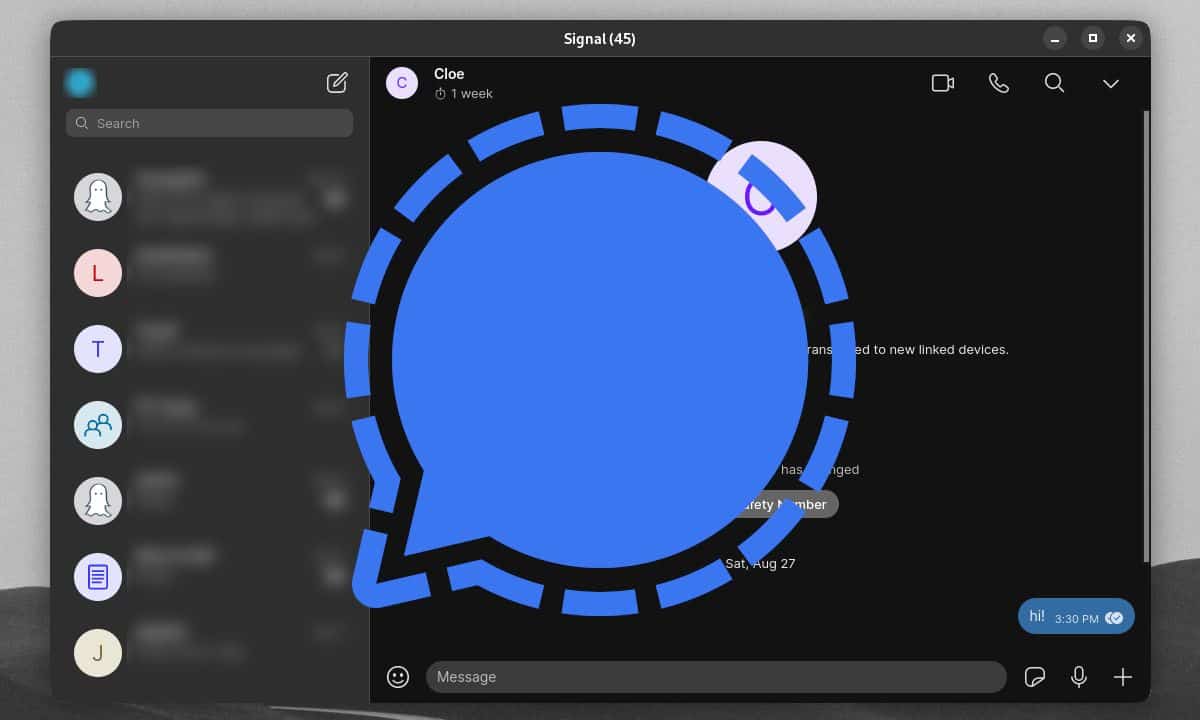Image resolution: width=1200 pixels, height=720 pixels.
Task: Compose a new message with pencil icon
Action: pyautogui.click(x=337, y=83)
